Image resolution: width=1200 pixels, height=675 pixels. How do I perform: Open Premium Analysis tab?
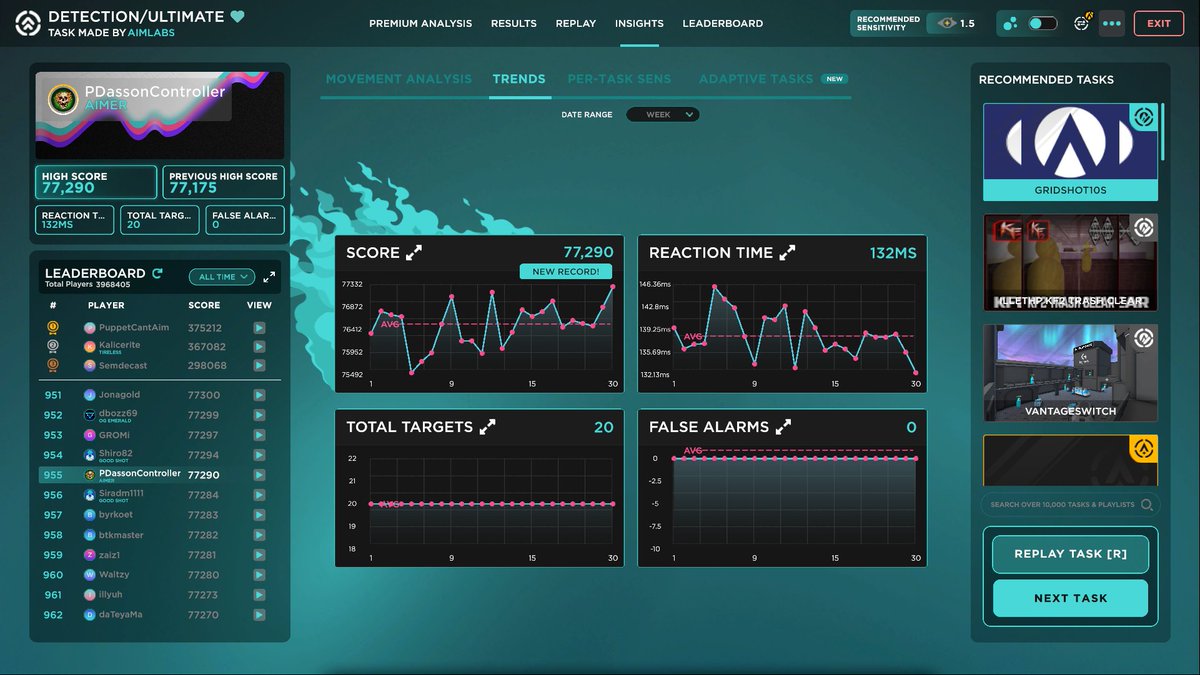click(x=420, y=23)
